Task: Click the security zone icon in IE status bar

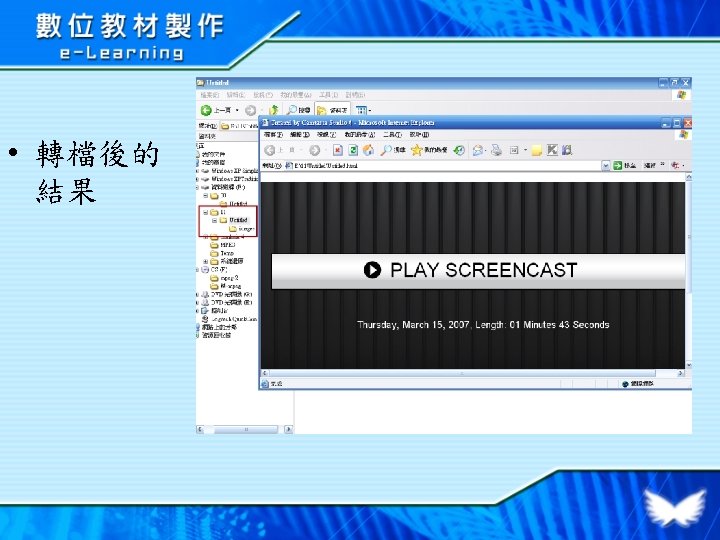Action: pyautogui.click(x=625, y=384)
